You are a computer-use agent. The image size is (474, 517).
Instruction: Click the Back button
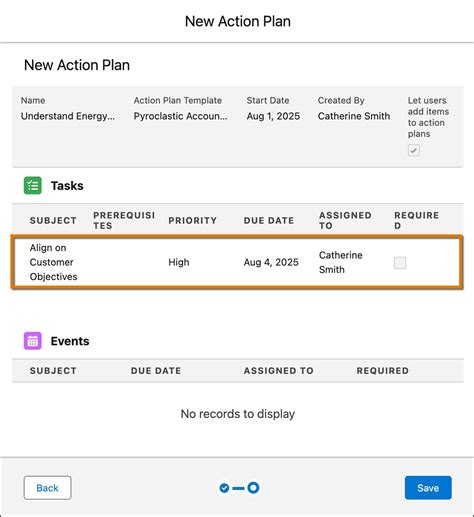point(47,488)
